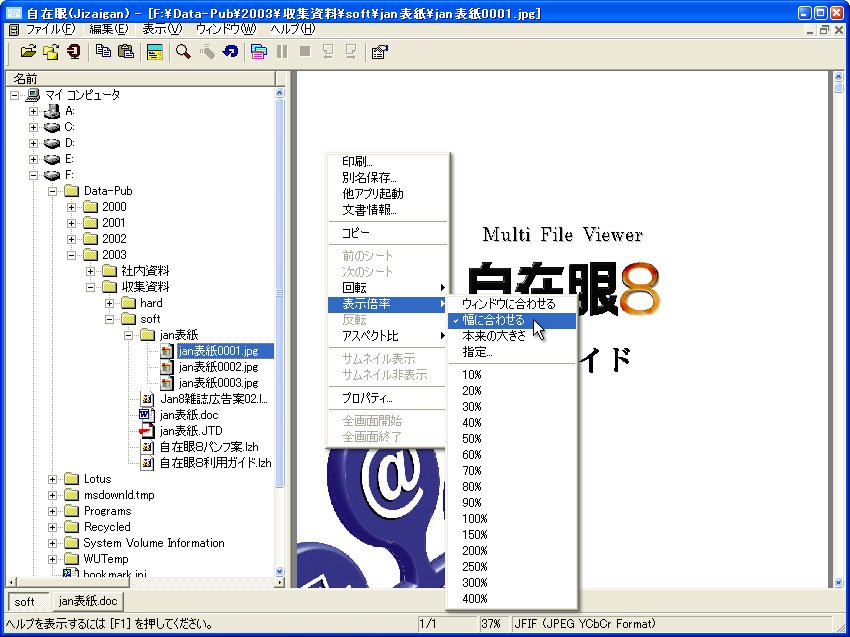Image resolution: width=850 pixels, height=637 pixels.
Task: Click the Word icon beside jan表紙.doc
Action: tap(146, 415)
